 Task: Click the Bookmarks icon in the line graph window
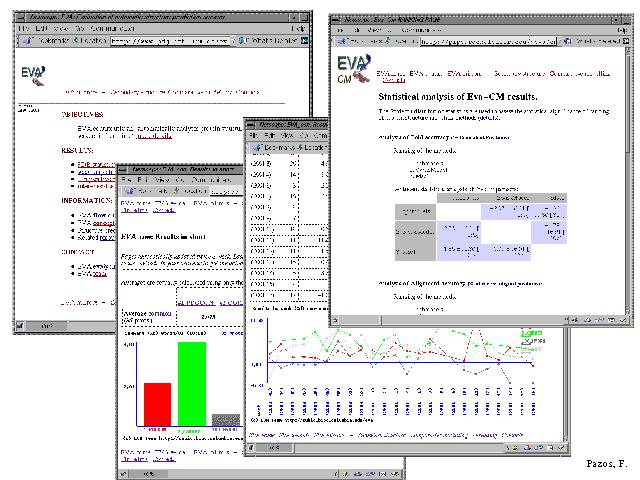(257, 147)
